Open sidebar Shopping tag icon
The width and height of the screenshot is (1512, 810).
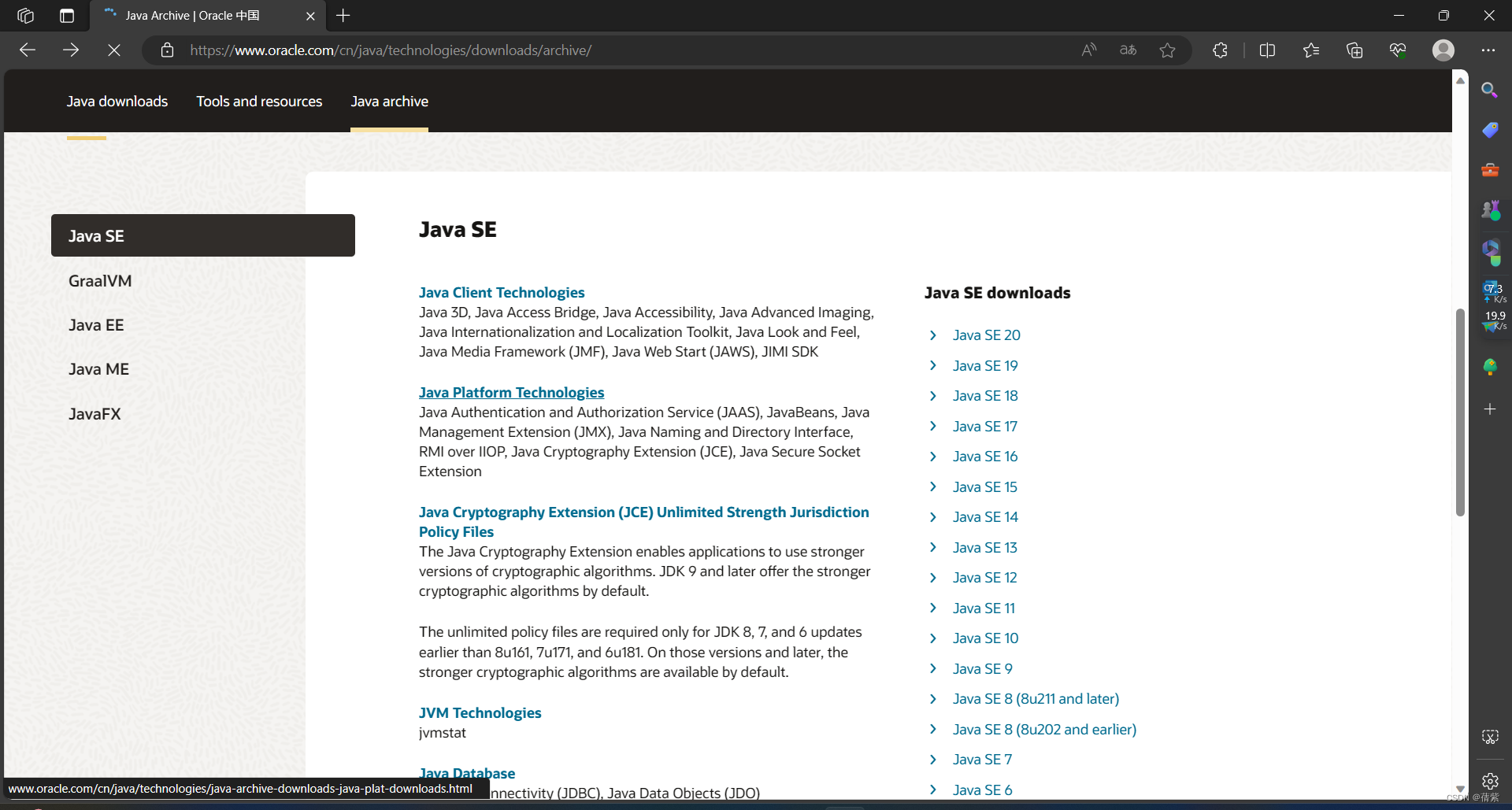(1490, 130)
